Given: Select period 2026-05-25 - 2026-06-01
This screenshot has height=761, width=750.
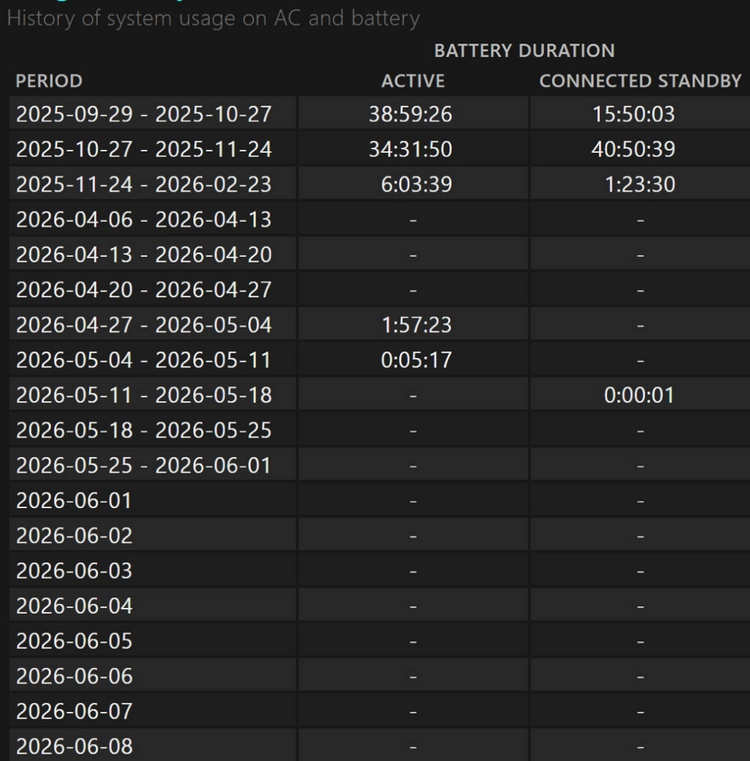Looking at the screenshot, I should (x=144, y=465).
